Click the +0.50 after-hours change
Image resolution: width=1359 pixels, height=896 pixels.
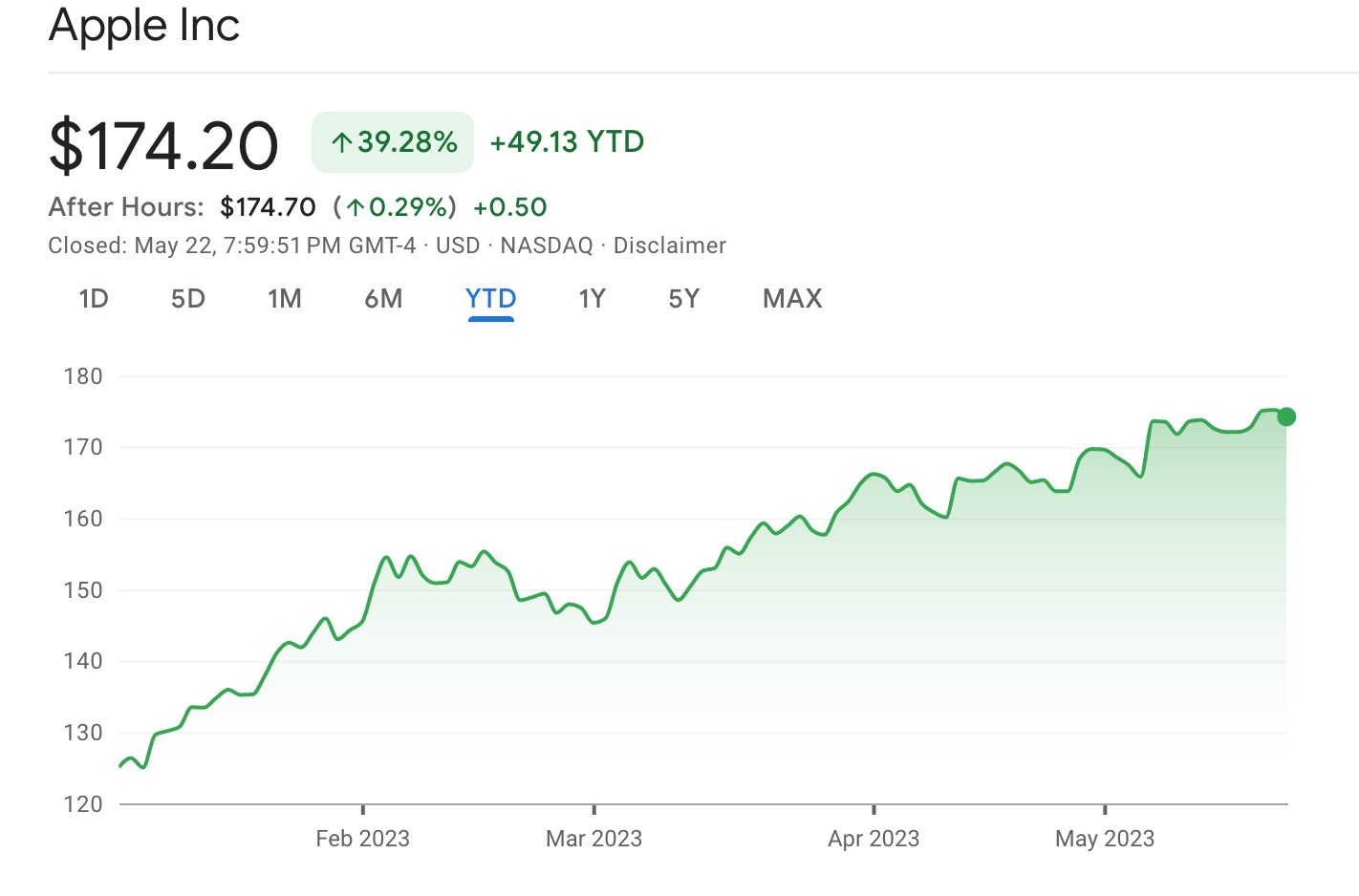coord(510,207)
